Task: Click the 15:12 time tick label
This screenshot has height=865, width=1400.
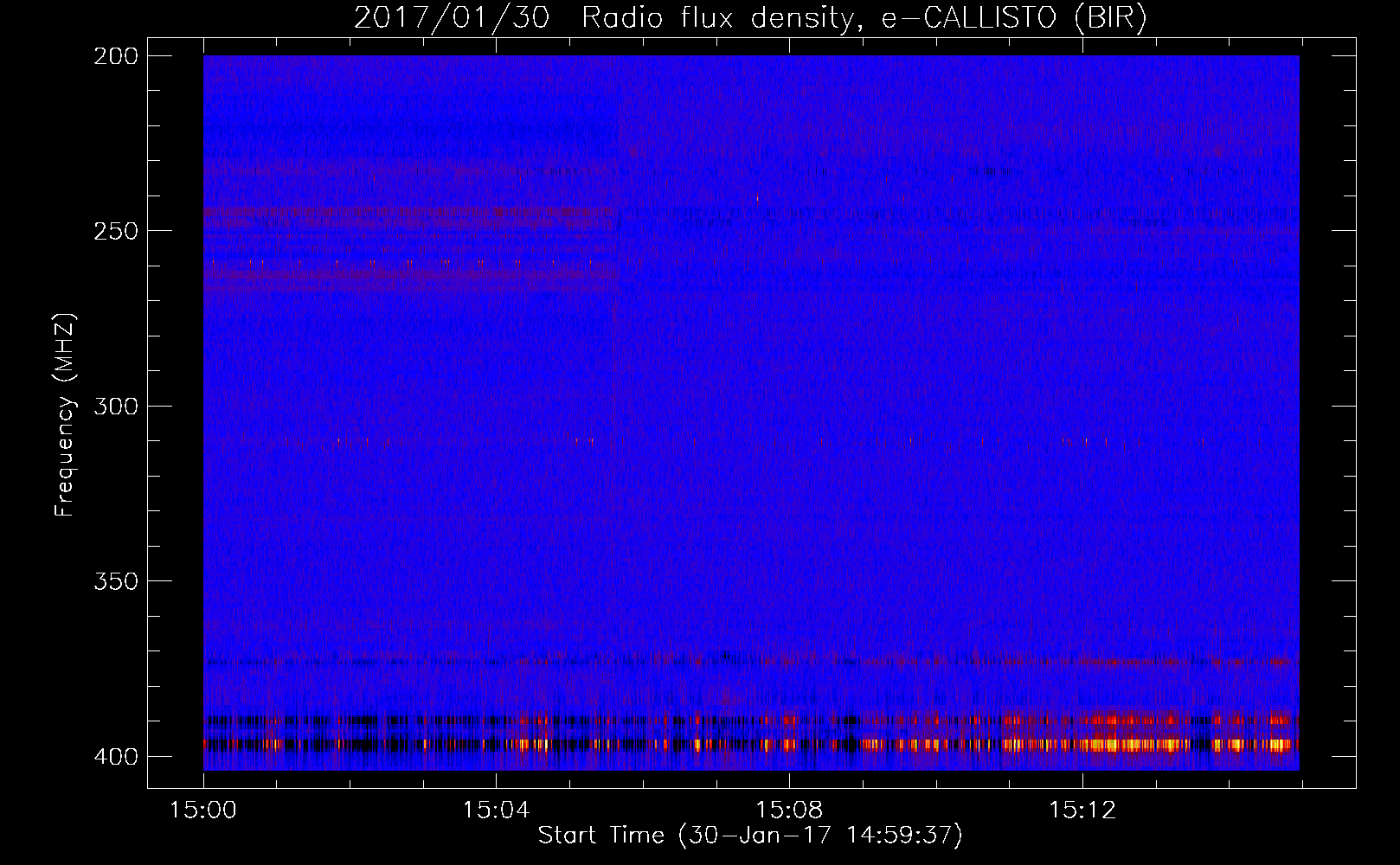Action: tap(1082, 811)
